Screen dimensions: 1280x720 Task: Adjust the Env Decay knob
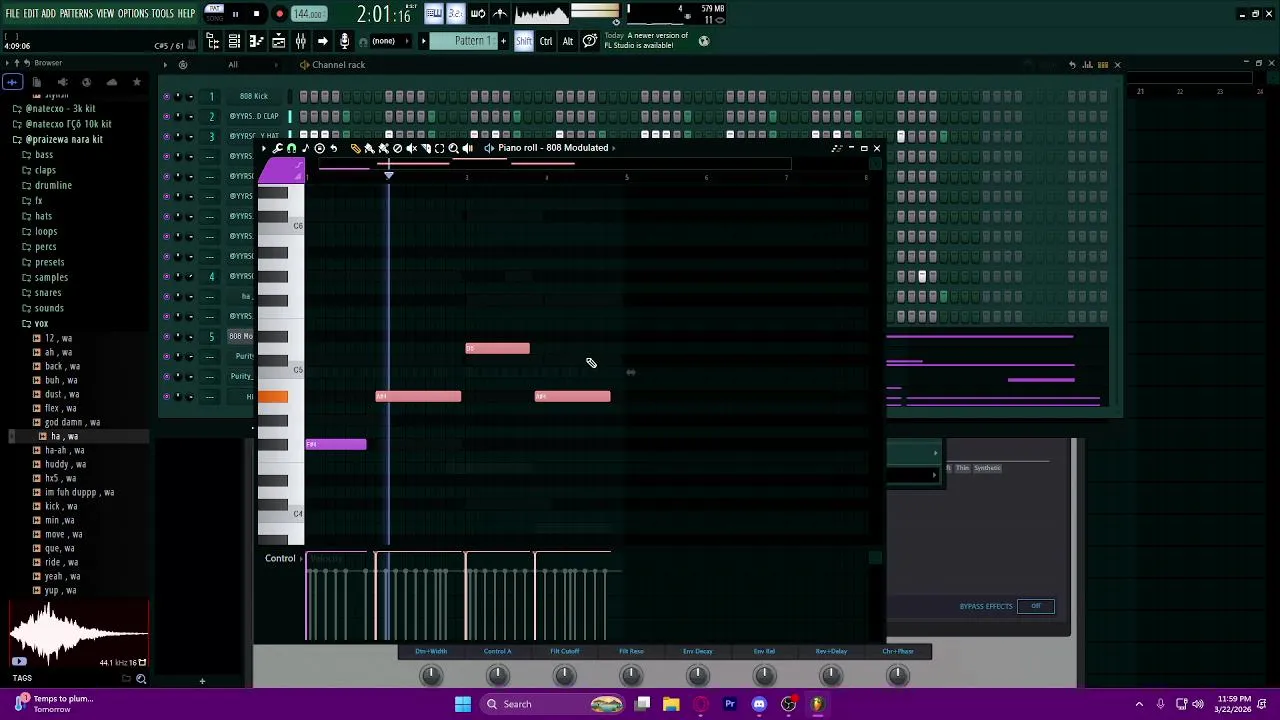coord(698,676)
